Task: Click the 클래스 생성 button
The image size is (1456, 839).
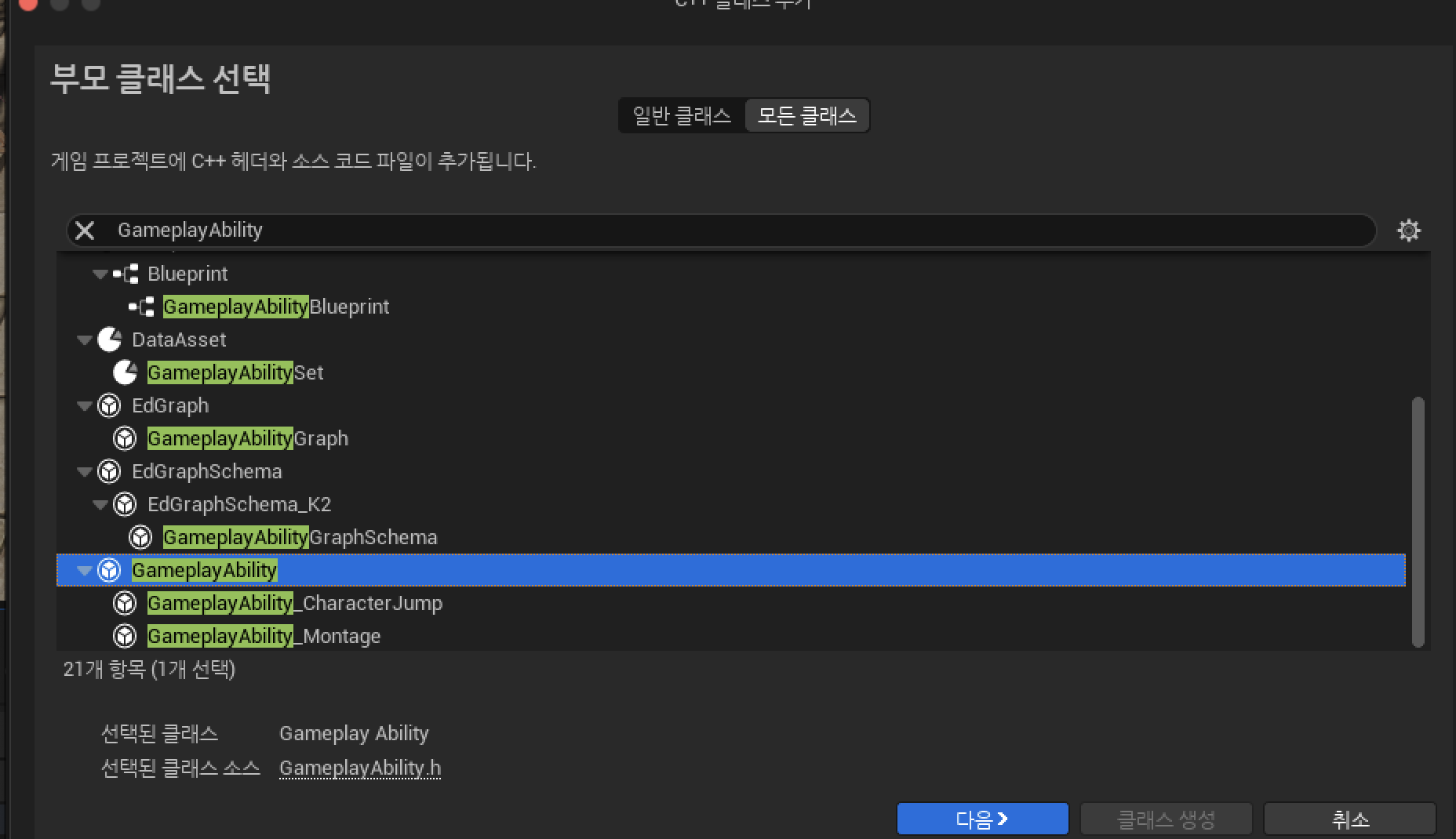Action: pyautogui.click(x=1166, y=819)
